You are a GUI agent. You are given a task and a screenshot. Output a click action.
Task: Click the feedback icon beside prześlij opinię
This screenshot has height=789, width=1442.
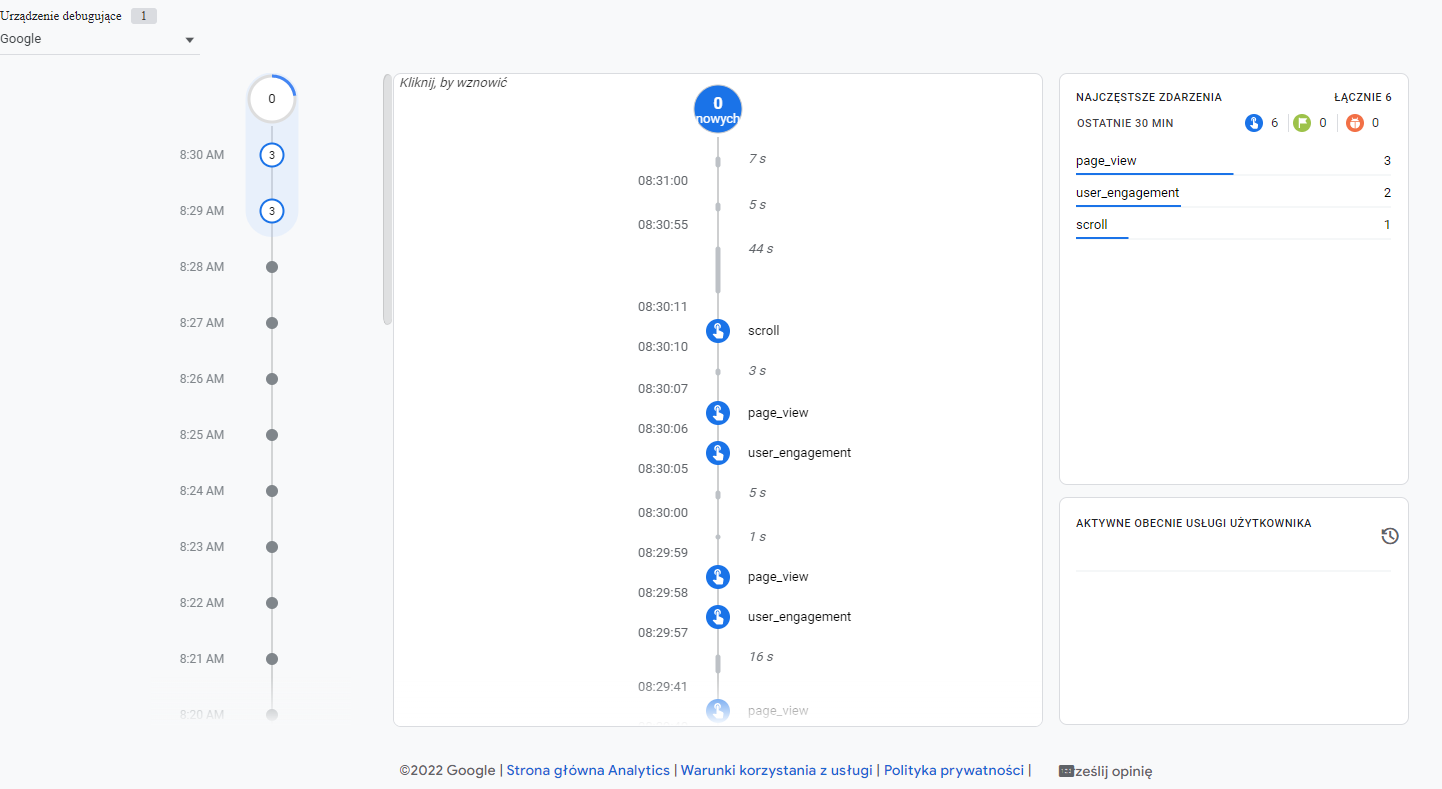1066,771
